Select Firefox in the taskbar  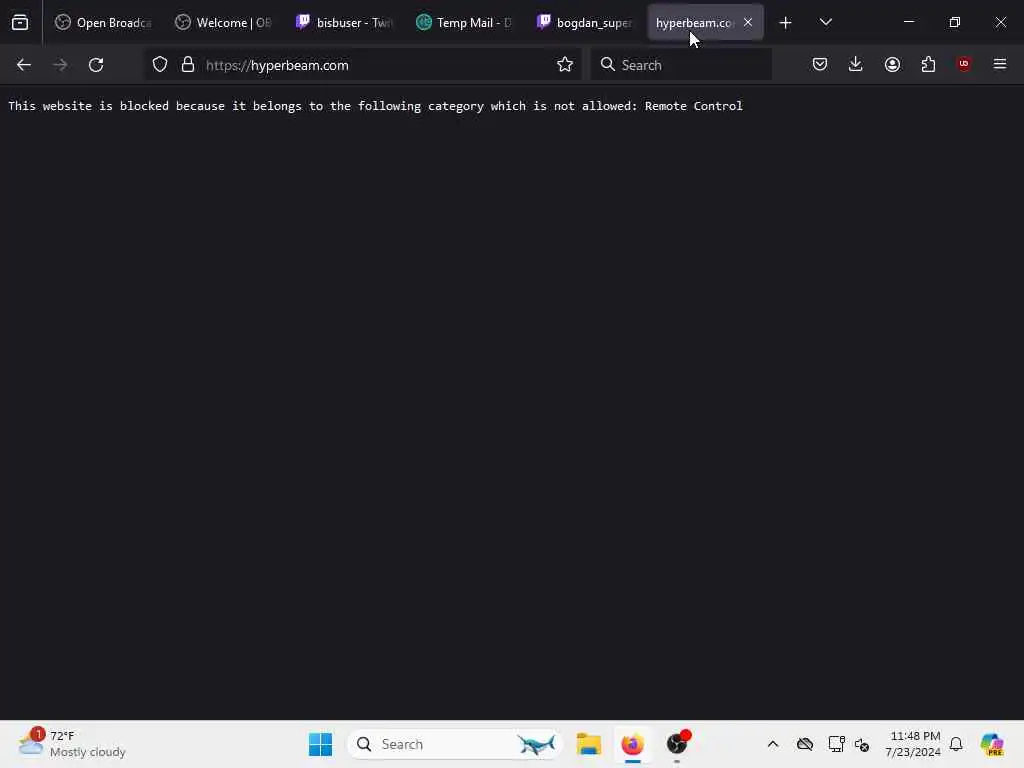coord(632,744)
